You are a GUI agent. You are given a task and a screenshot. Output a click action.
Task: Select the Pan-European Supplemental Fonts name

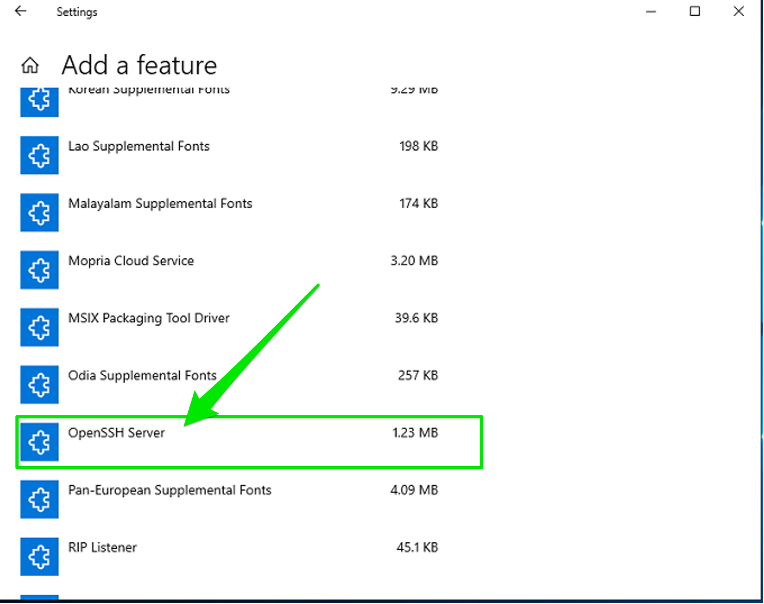coord(170,491)
